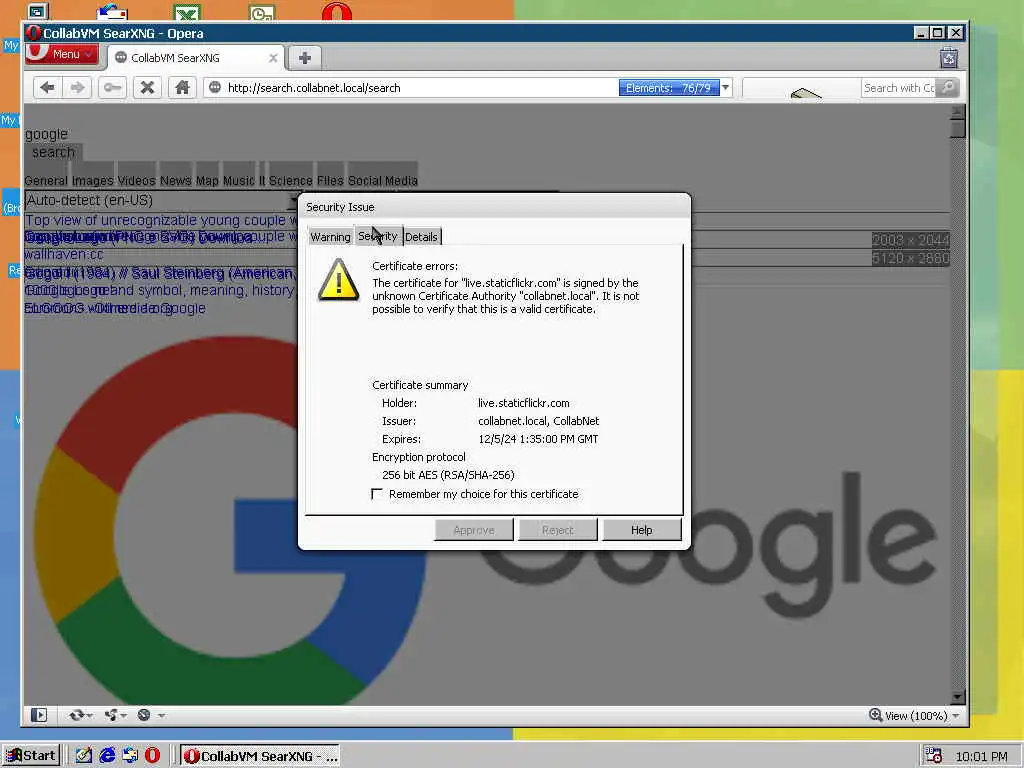Viewport: 1024px width, 768px height.
Task: Open the Excel desktop icon
Action: click(187, 12)
